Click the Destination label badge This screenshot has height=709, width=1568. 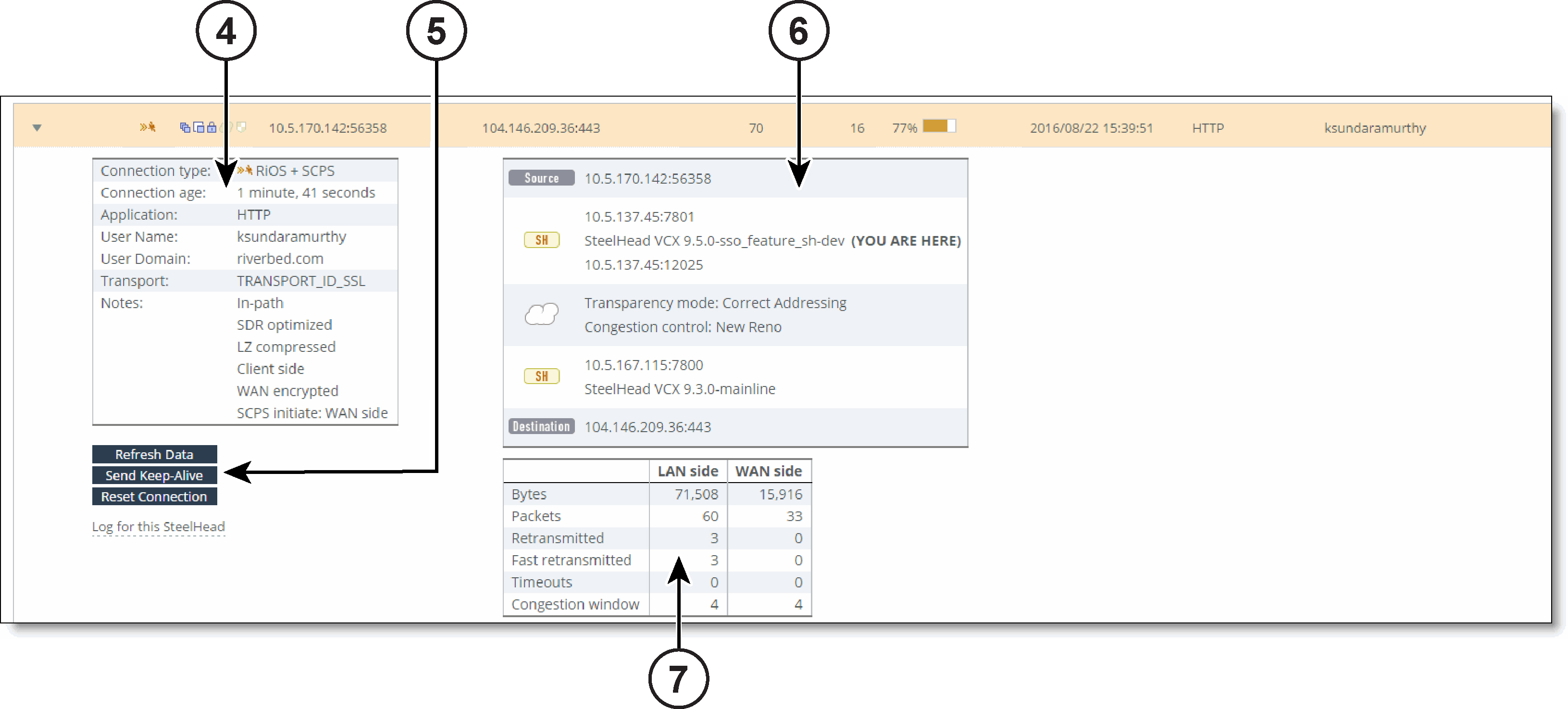point(541,427)
